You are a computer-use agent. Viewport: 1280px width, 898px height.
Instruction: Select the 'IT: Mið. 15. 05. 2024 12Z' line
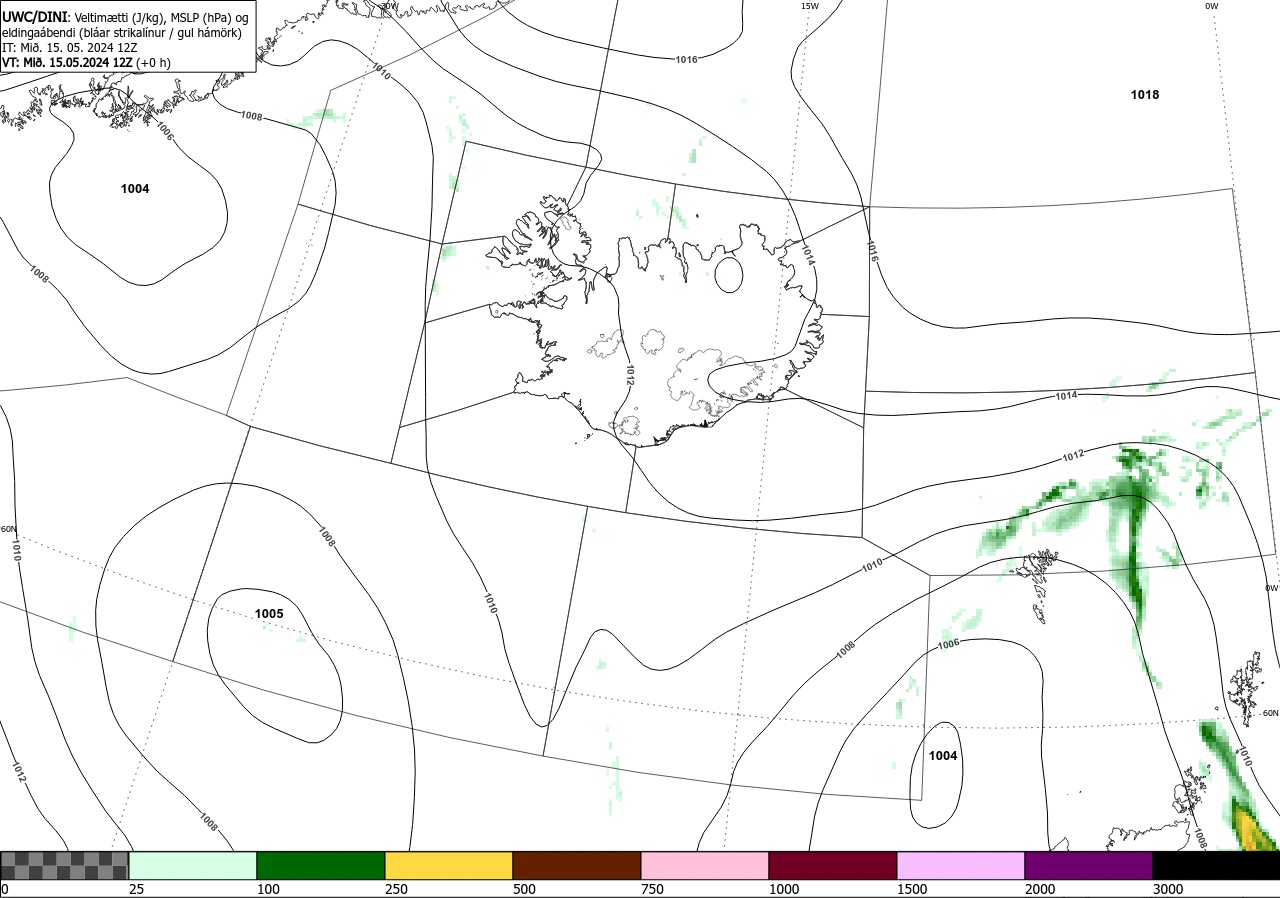coord(69,48)
